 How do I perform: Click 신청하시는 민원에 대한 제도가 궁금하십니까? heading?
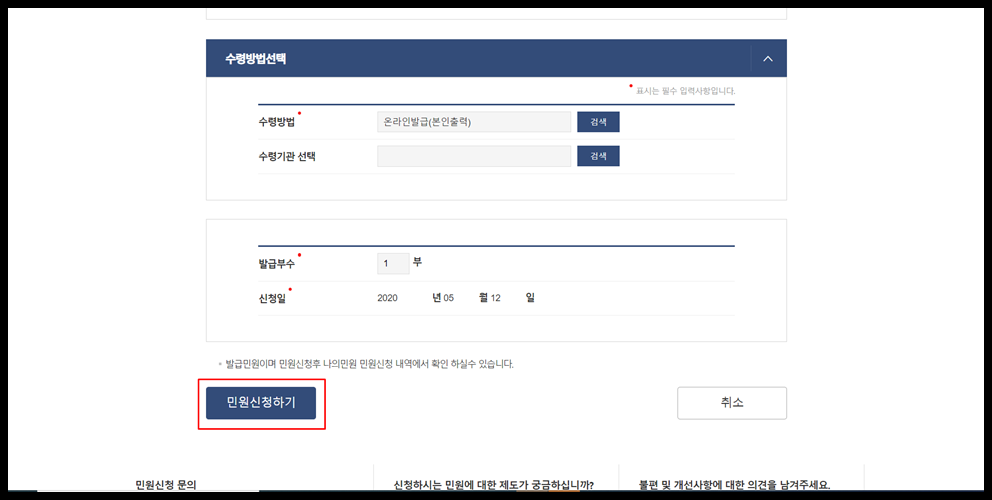click(494, 485)
